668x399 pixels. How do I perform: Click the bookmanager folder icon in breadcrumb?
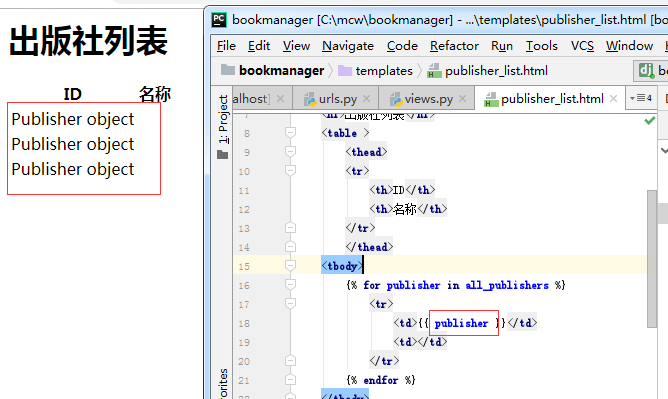(x=228, y=70)
